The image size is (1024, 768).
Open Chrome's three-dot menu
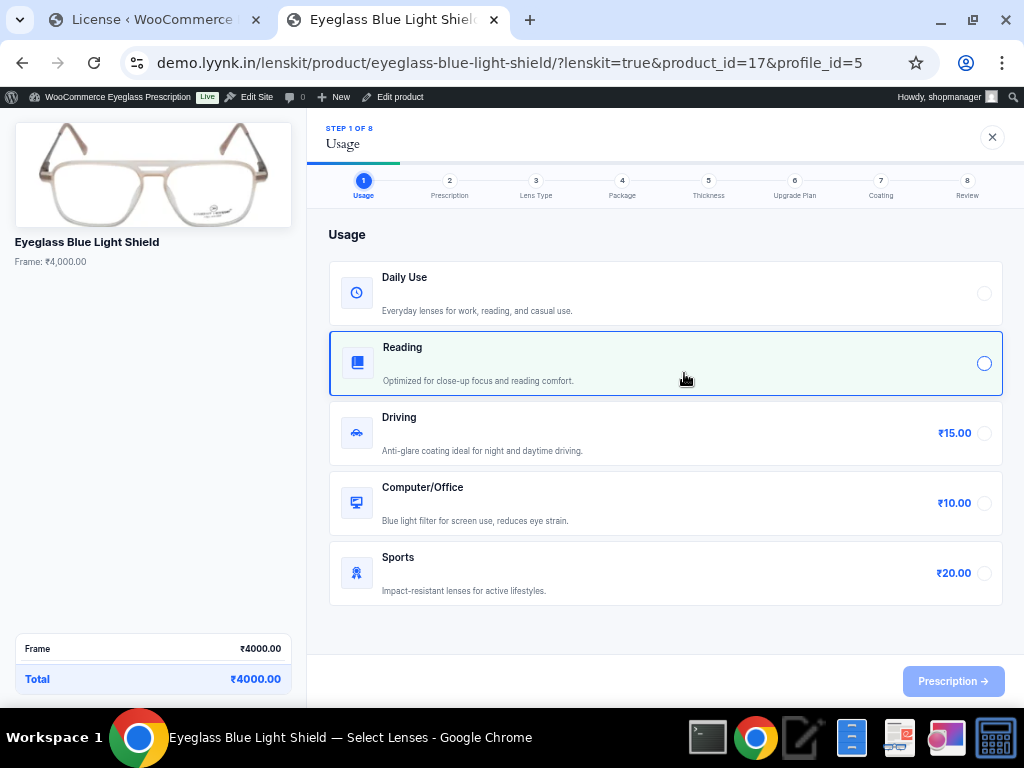coord(1001,63)
